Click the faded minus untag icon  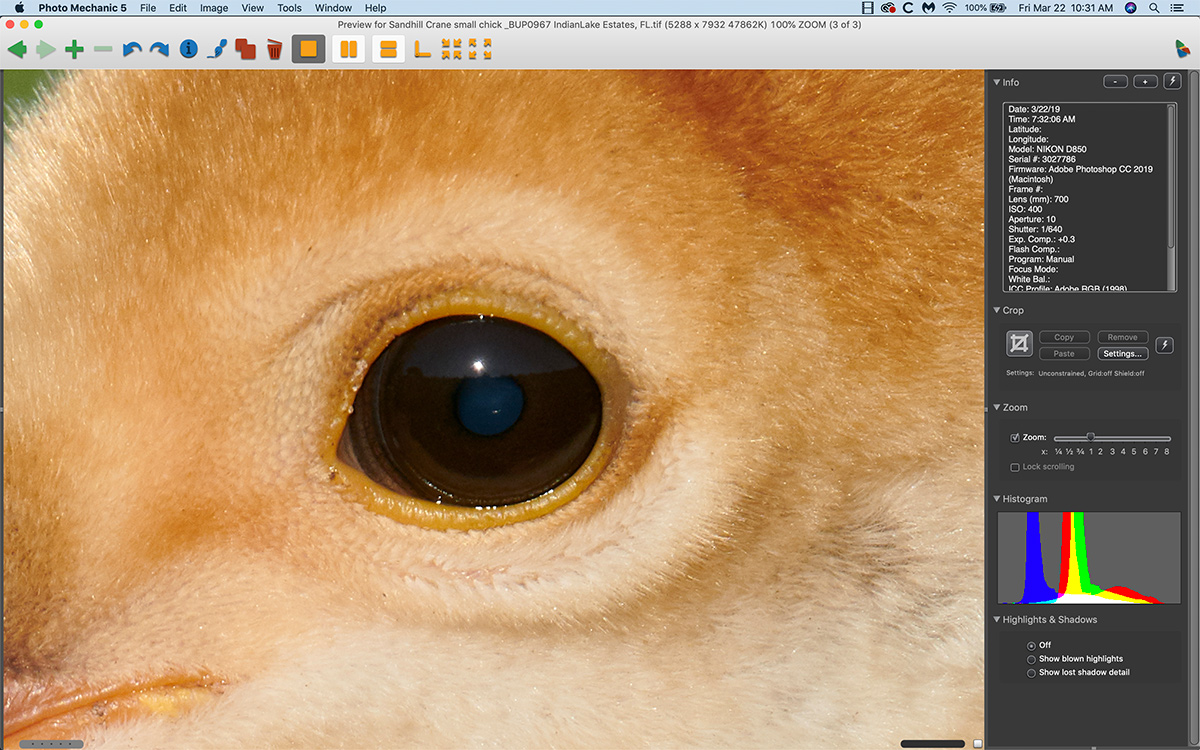(x=103, y=49)
